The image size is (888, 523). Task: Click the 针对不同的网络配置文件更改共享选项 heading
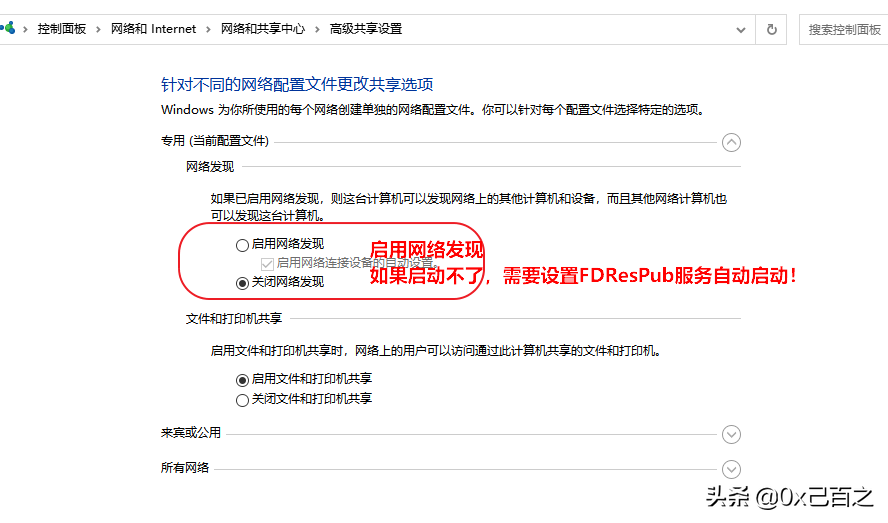point(297,84)
